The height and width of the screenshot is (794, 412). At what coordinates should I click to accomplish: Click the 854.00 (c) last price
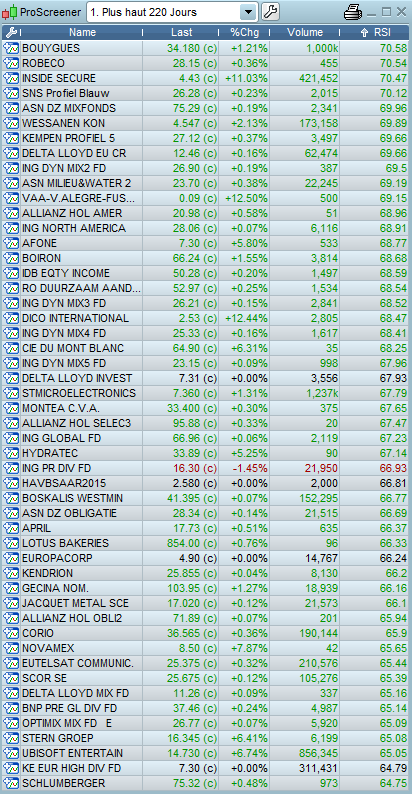192,543
